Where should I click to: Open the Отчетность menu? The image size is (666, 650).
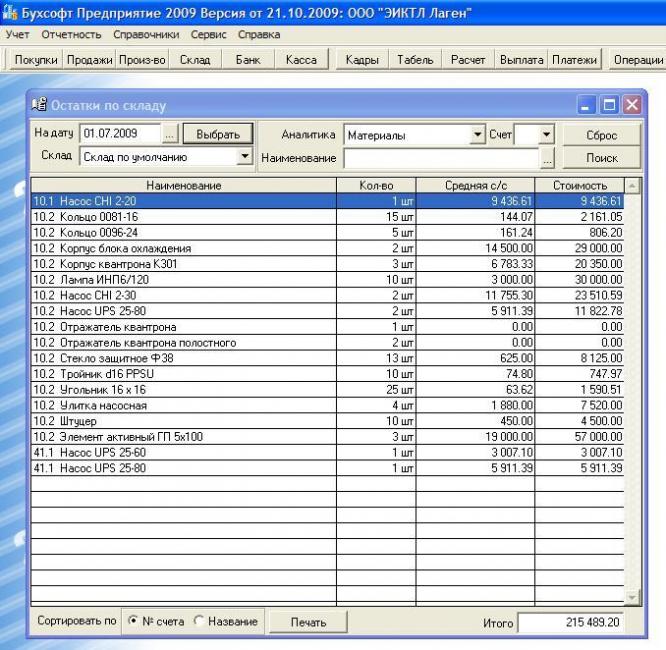tap(71, 34)
